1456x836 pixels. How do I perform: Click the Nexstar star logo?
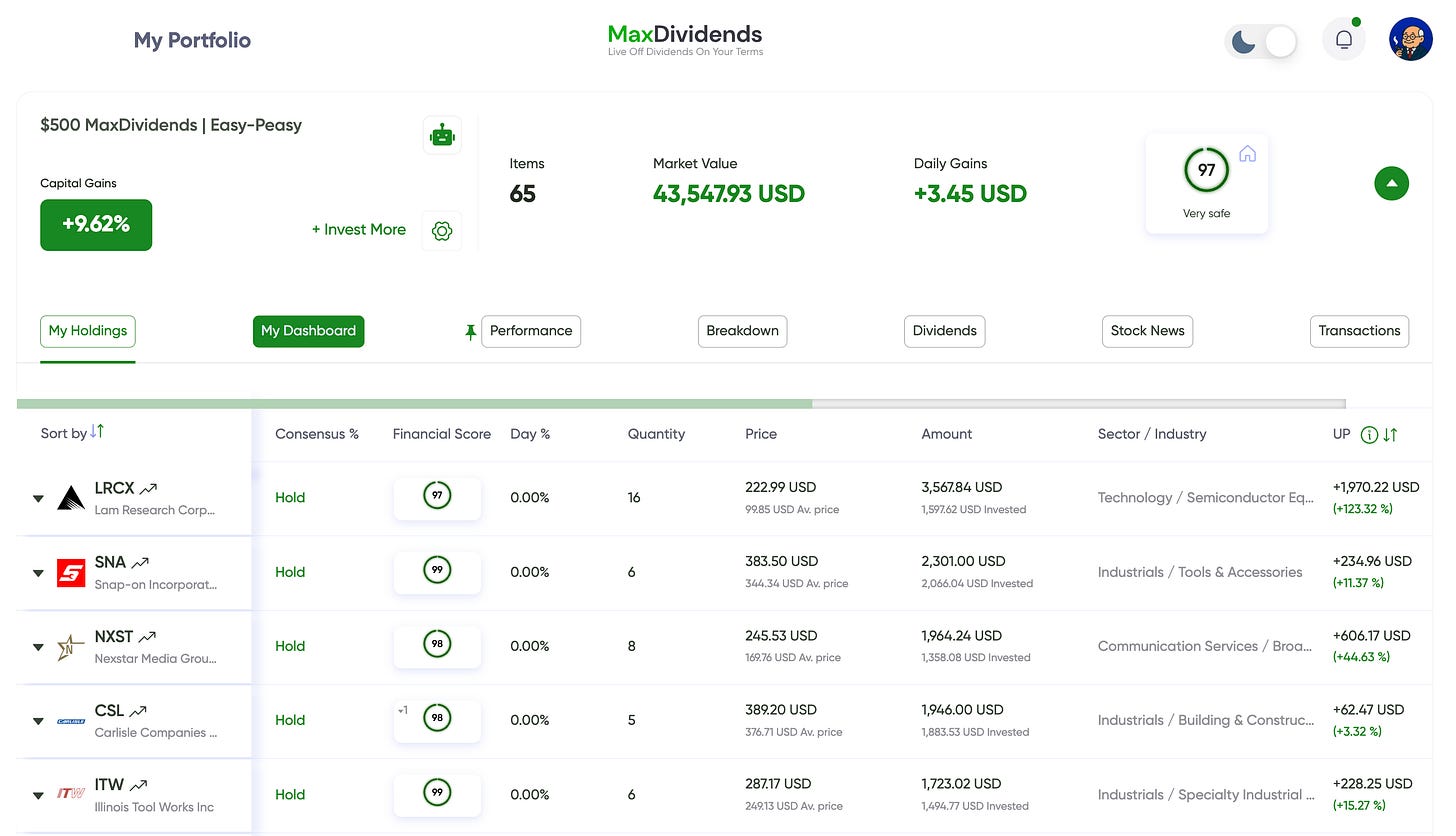coord(71,647)
